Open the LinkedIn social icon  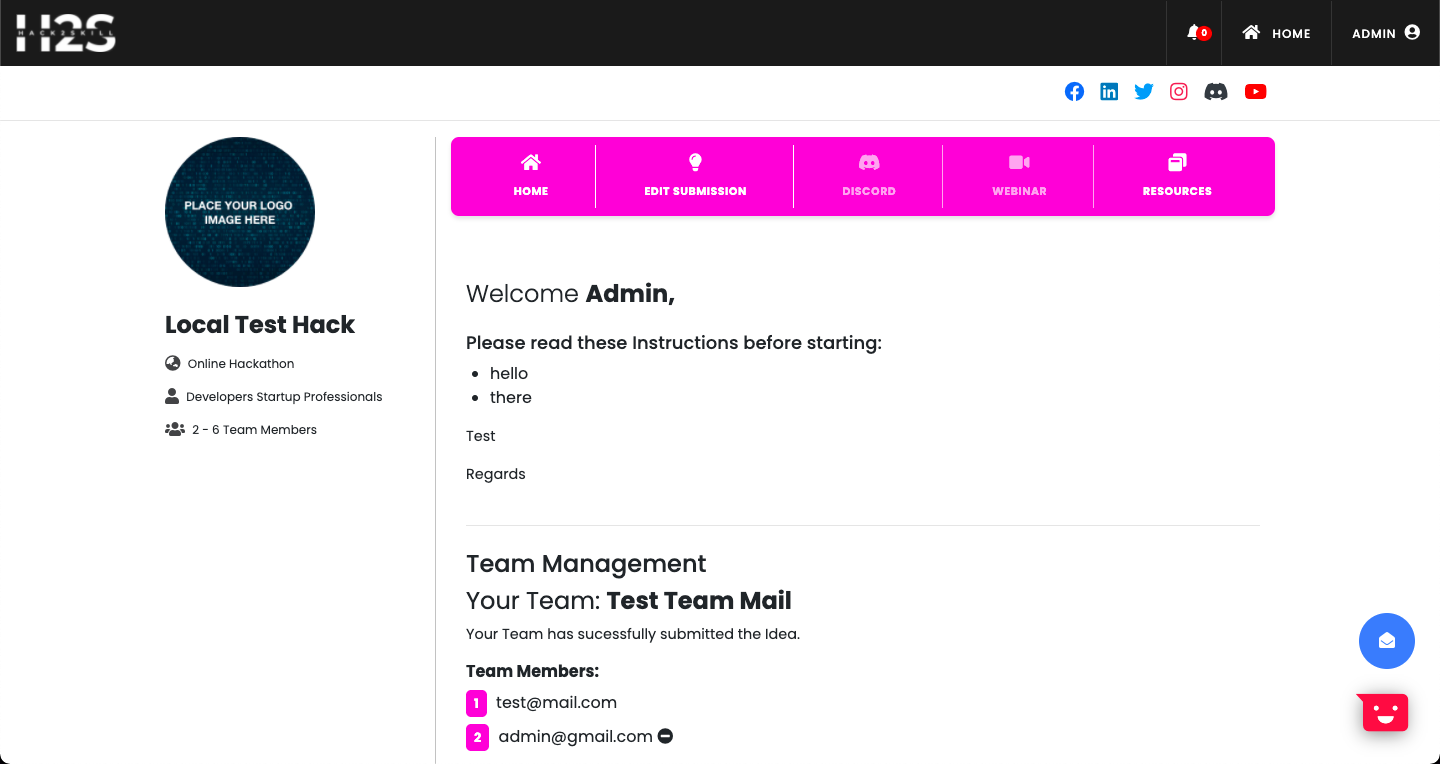pyautogui.click(x=1109, y=92)
